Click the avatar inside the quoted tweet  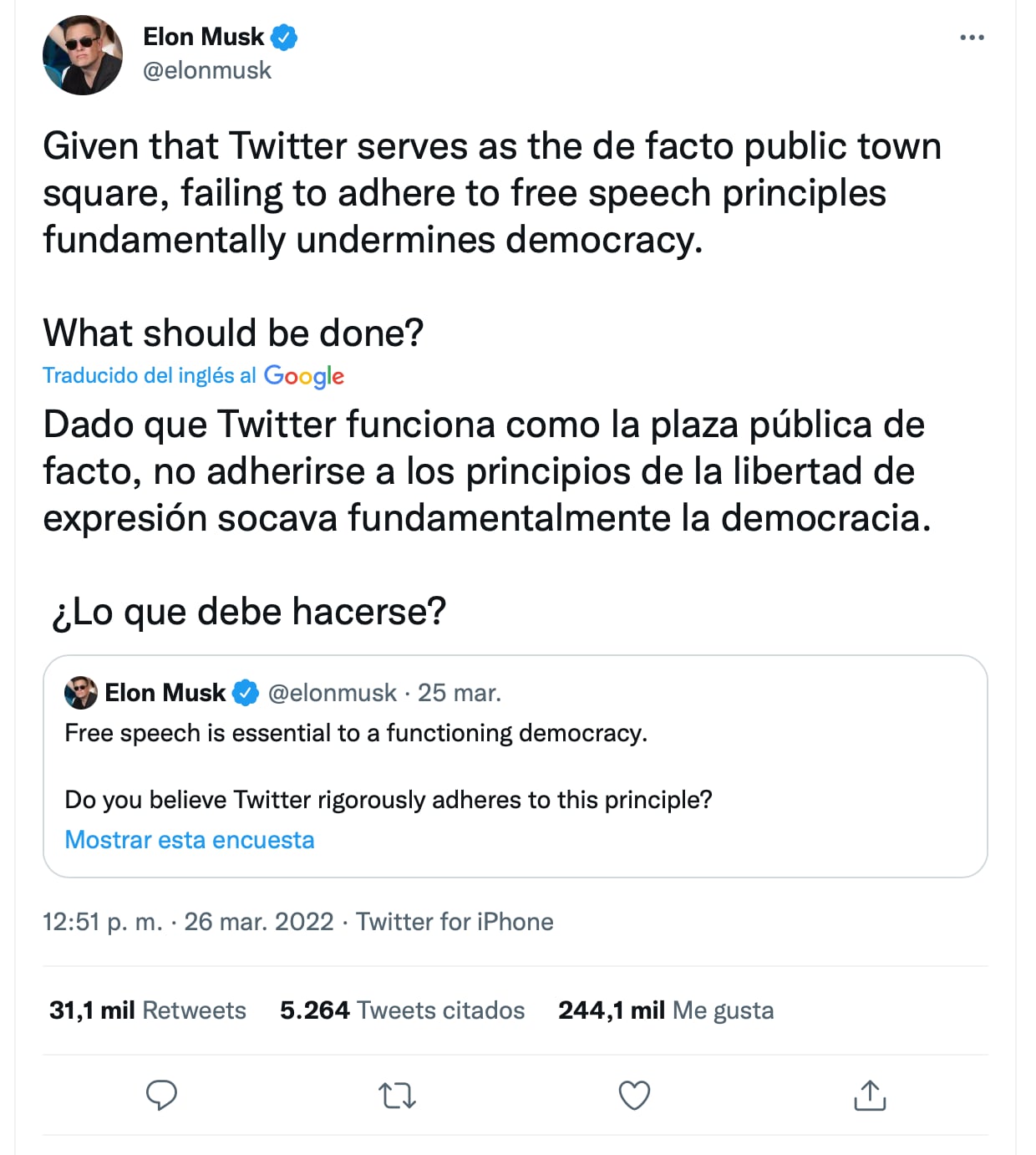point(79,691)
